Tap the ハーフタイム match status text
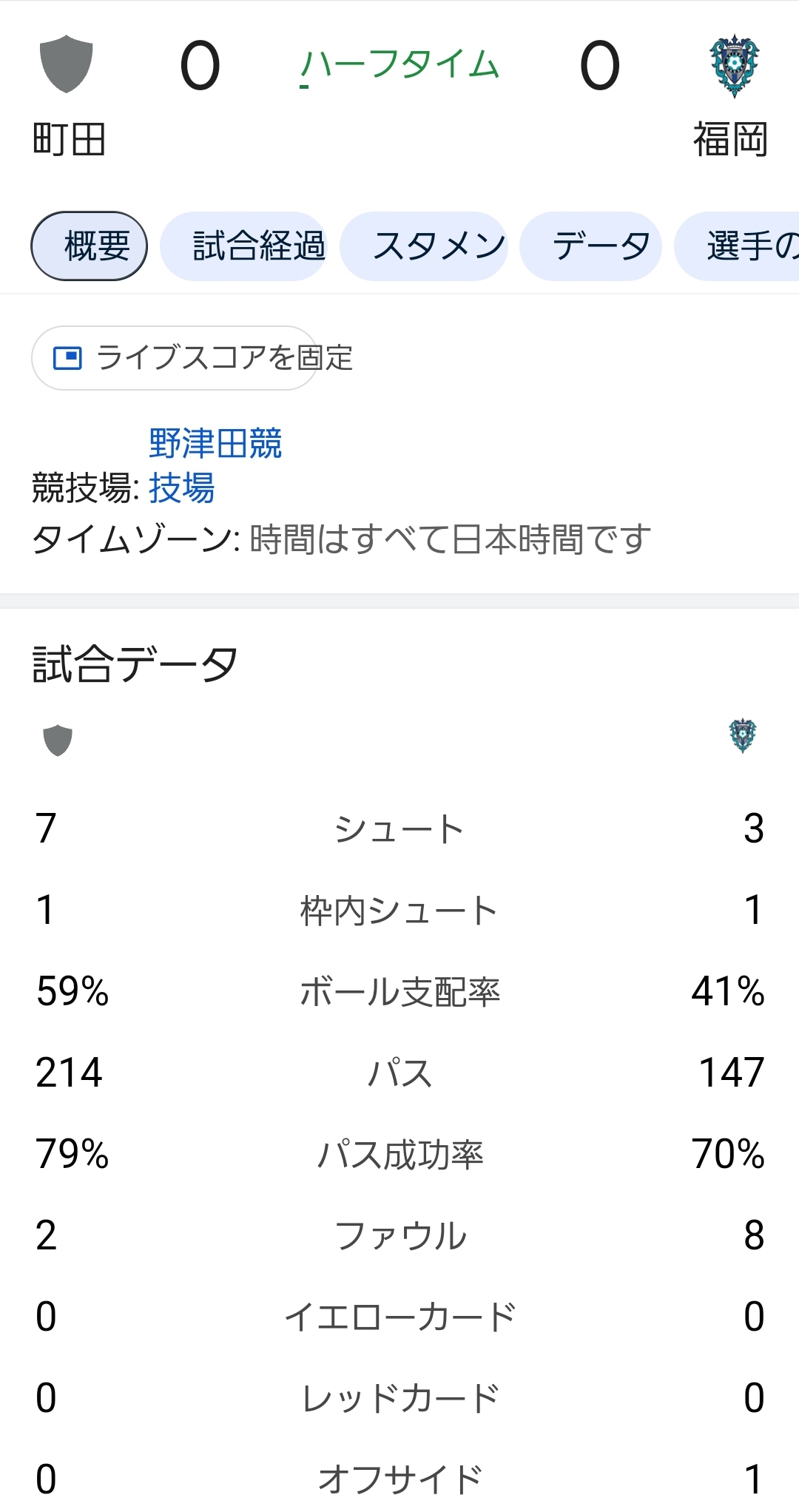The image size is (799, 1512). (x=399, y=65)
